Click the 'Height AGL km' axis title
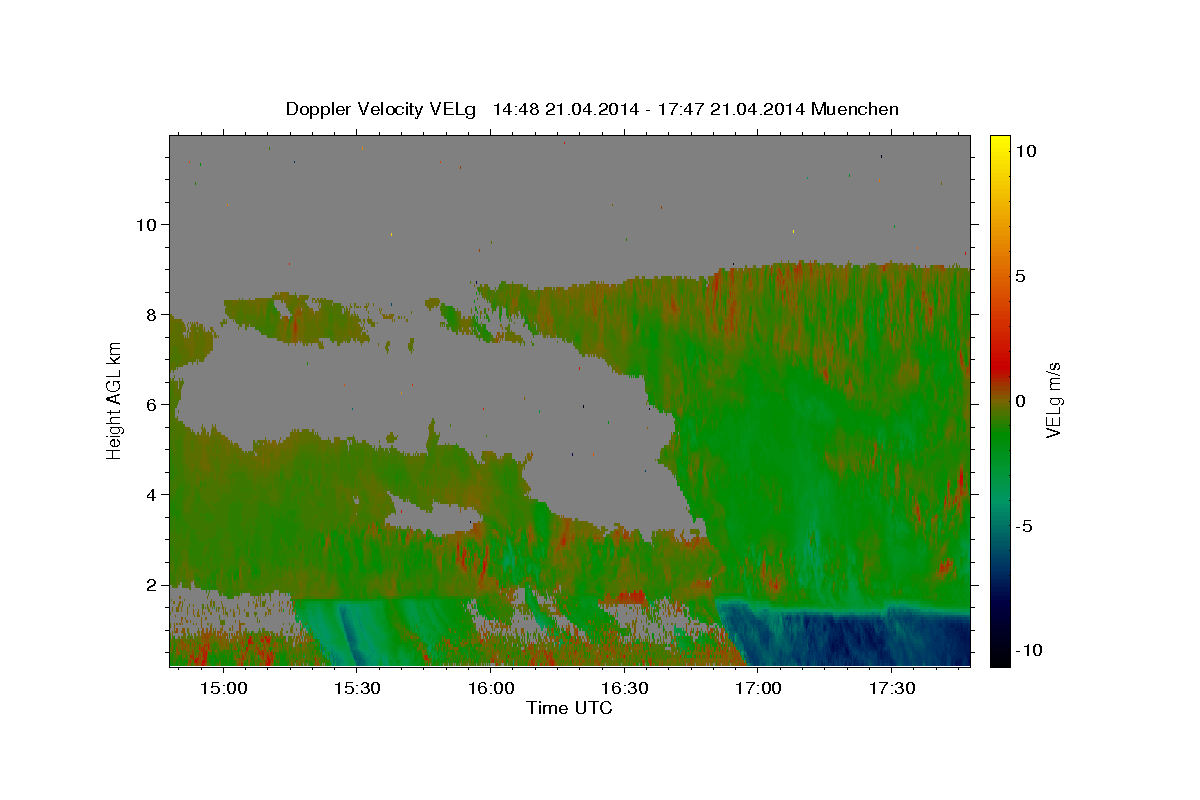Viewport: 1200px width, 800px height. pyautogui.click(x=114, y=399)
